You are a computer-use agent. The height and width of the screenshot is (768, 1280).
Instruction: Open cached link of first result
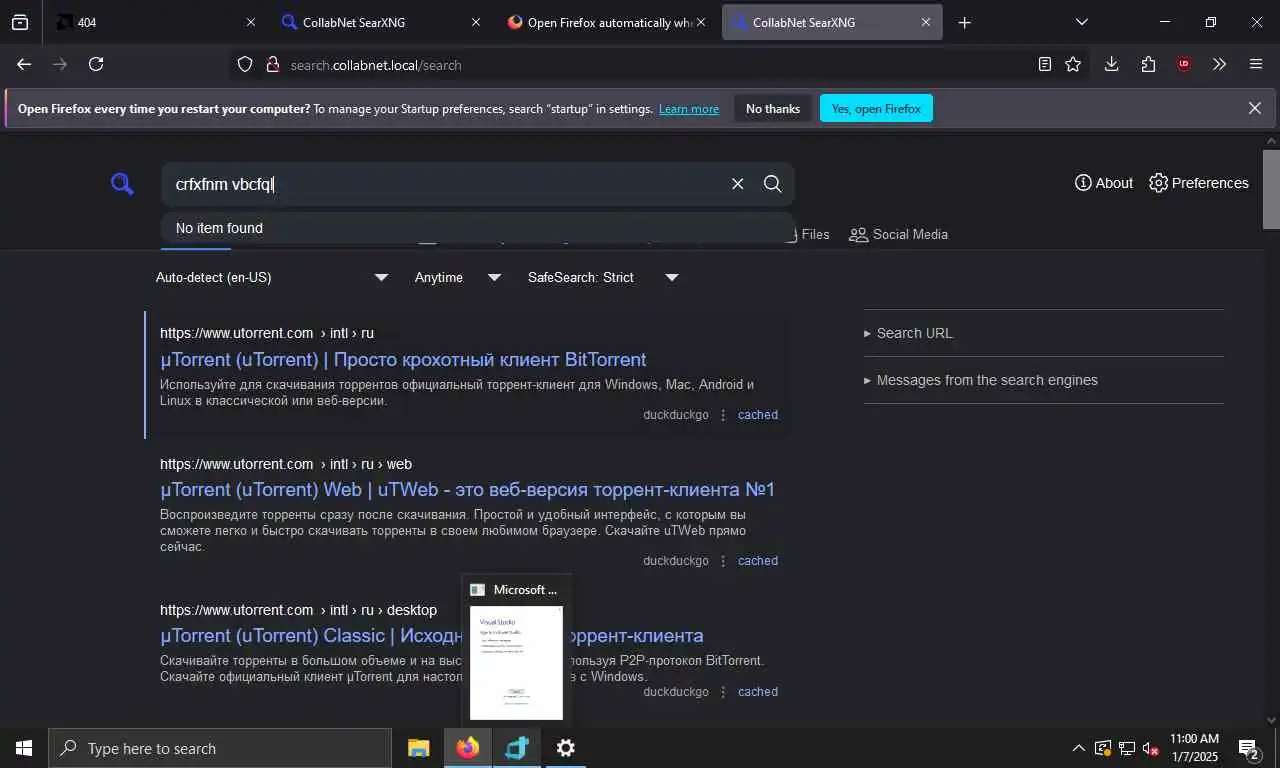click(x=758, y=415)
